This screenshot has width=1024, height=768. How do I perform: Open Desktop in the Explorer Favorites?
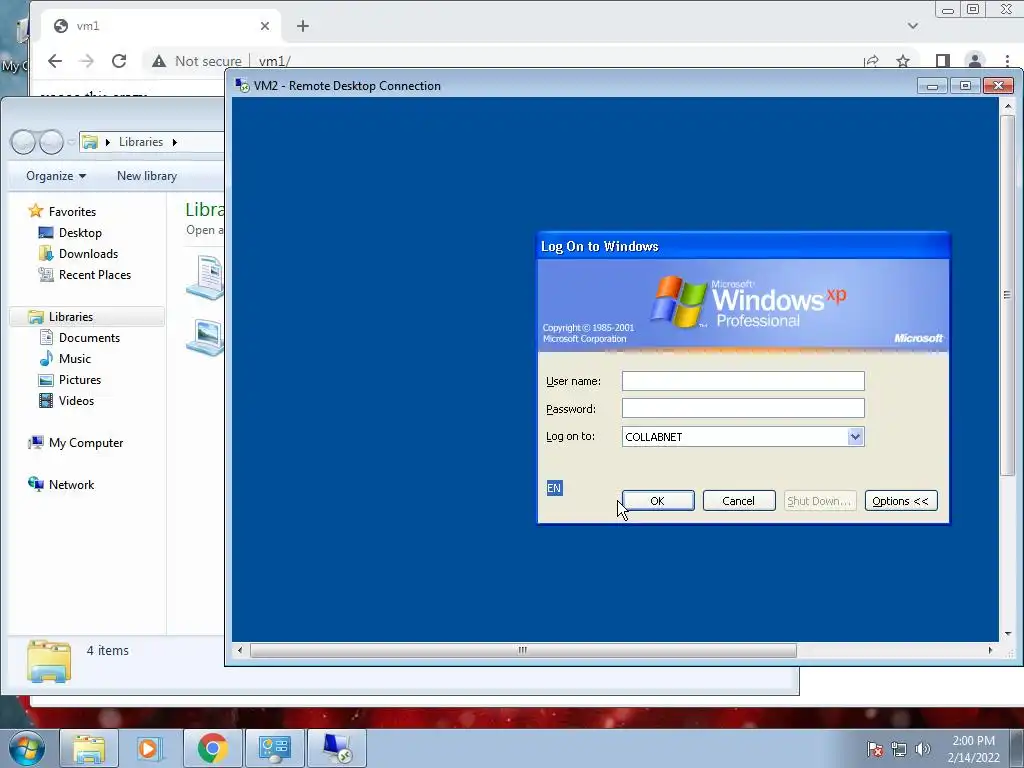point(80,232)
